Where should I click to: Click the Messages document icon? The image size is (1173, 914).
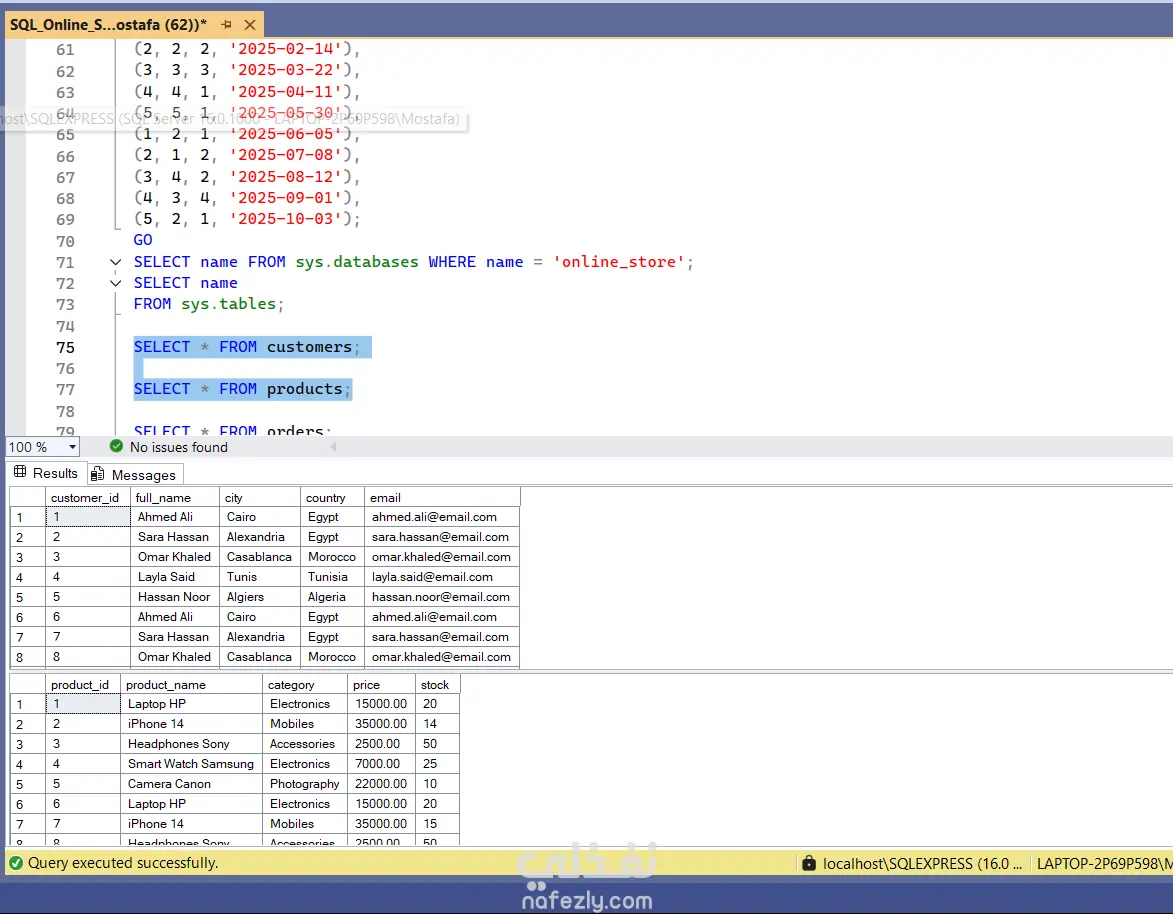(x=98, y=474)
